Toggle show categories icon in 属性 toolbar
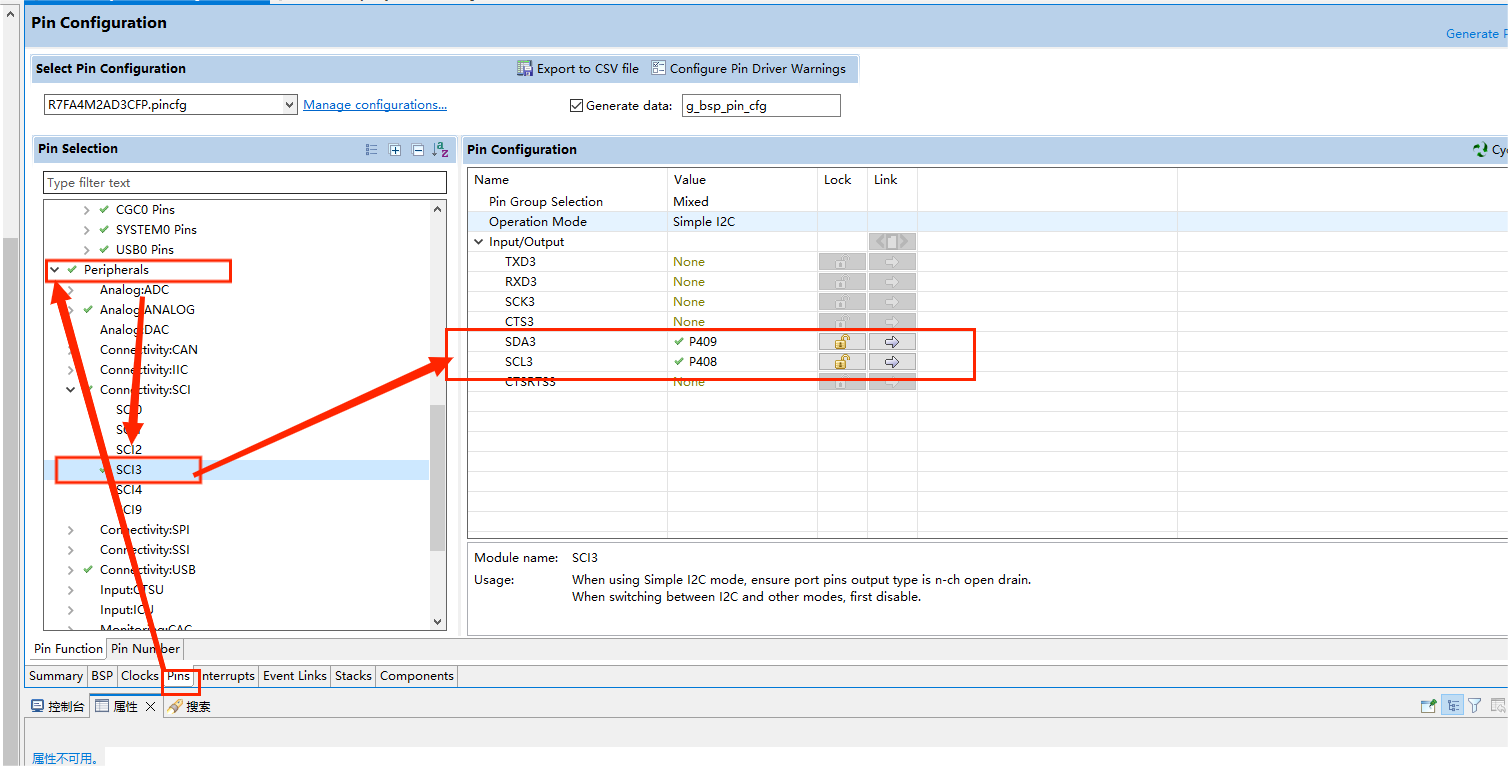This screenshot has width=1508, height=766. (x=1453, y=706)
